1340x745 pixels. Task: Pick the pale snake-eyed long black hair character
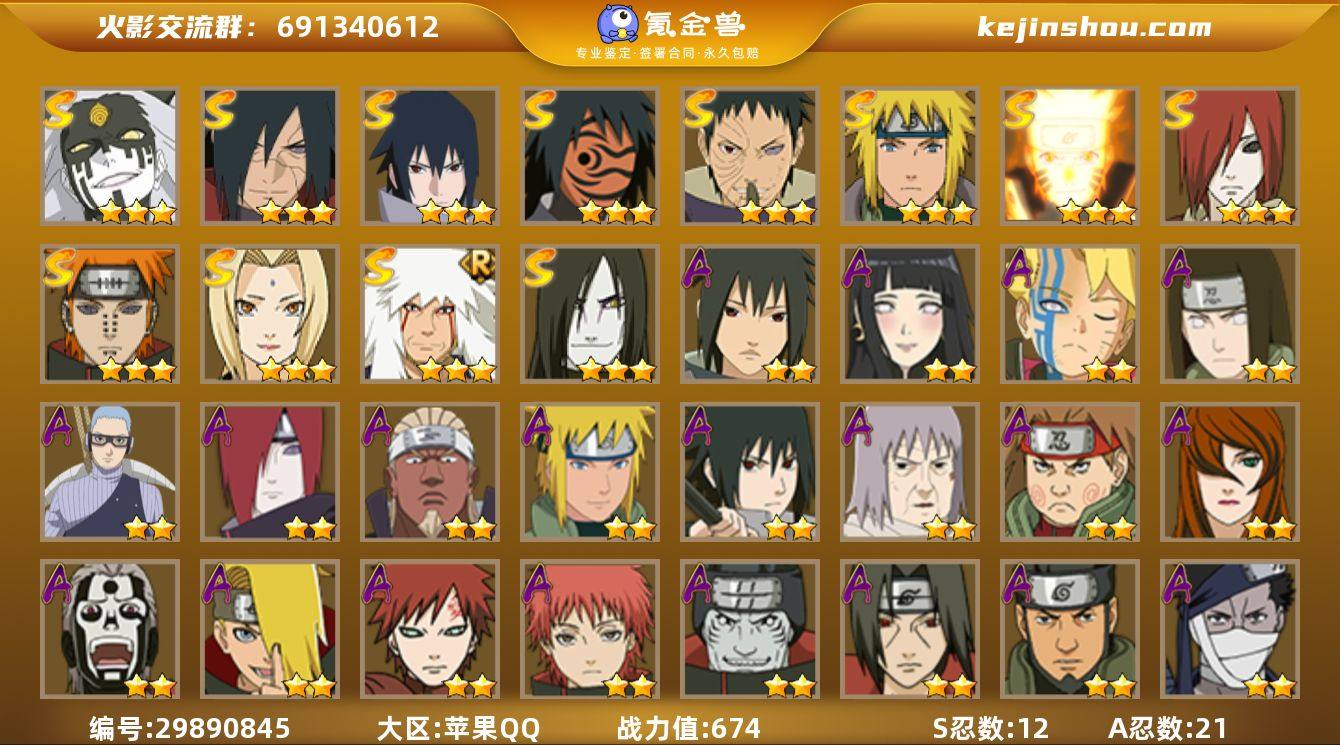click(x=589, y=314)
